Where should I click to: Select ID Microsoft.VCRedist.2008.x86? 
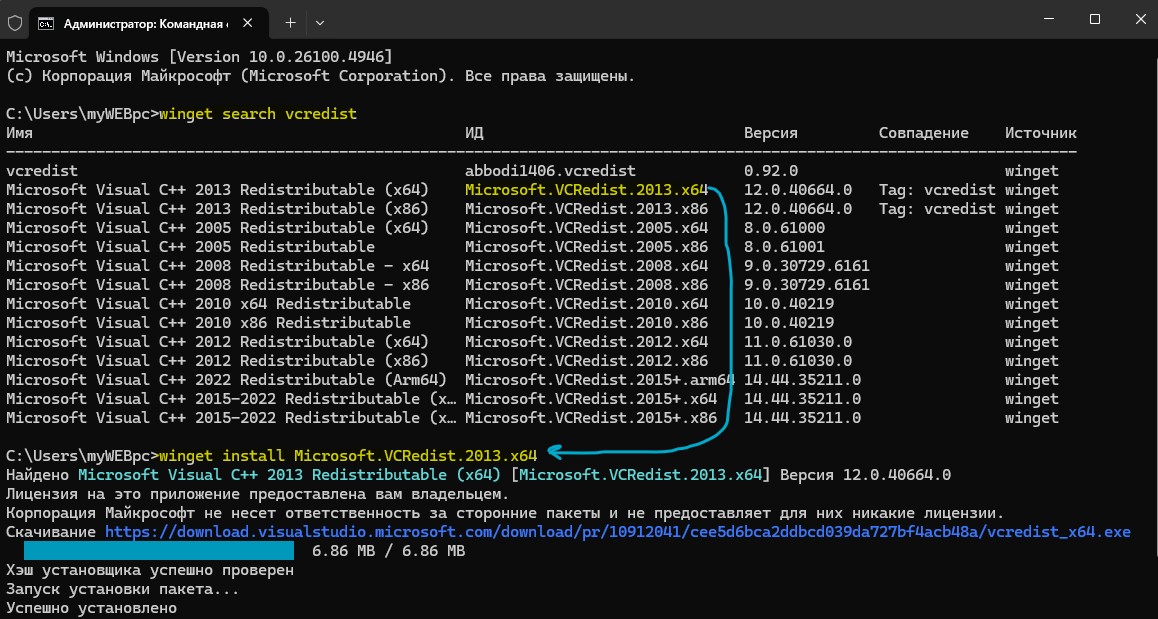click(586, 285)
